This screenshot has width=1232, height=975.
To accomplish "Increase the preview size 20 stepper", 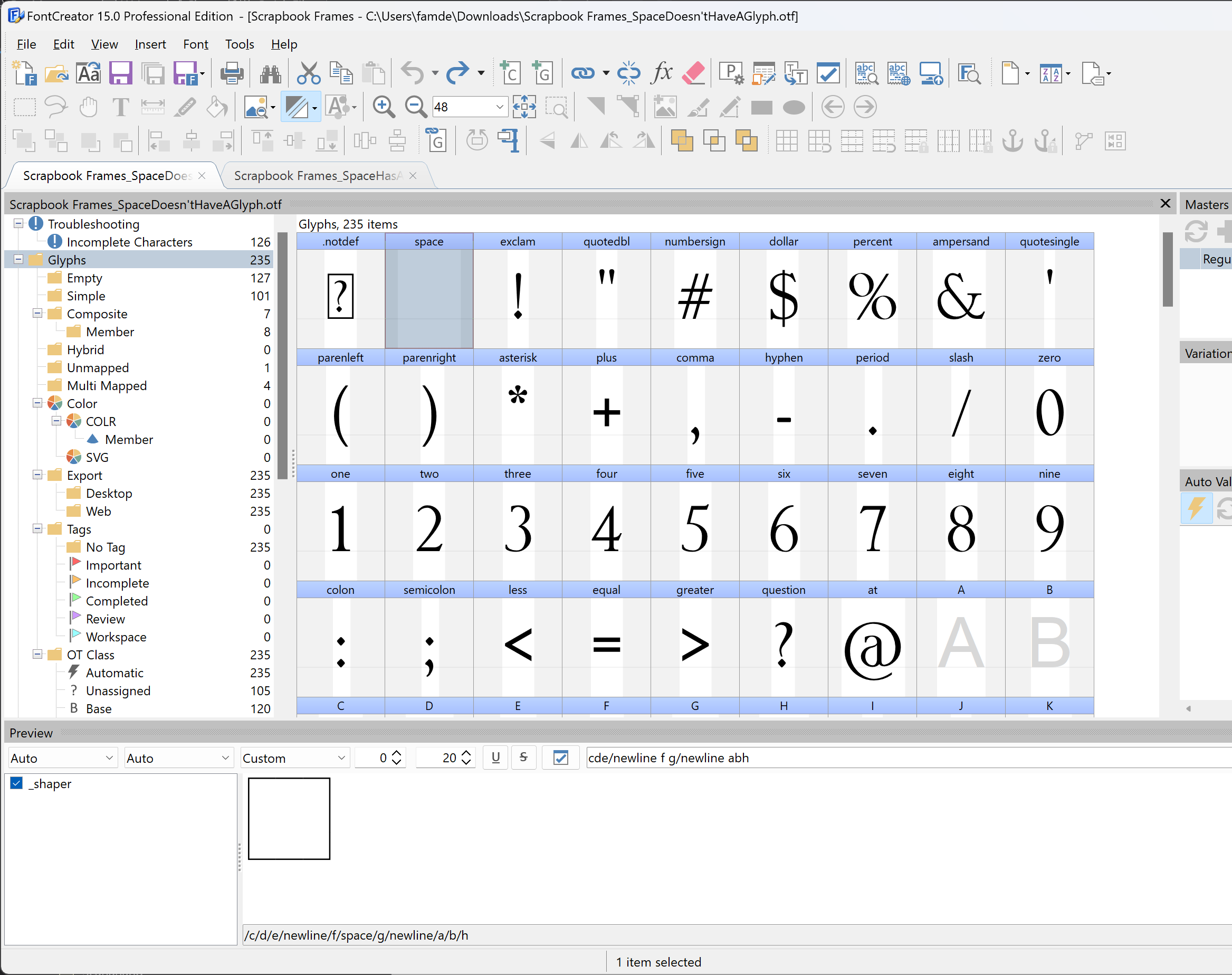I will [x=466, y=753].
